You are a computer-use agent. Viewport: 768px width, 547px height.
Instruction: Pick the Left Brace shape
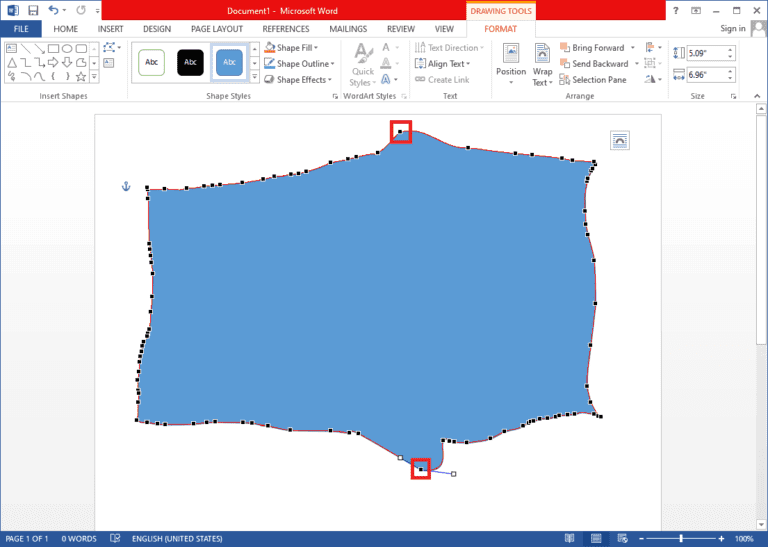53,76
